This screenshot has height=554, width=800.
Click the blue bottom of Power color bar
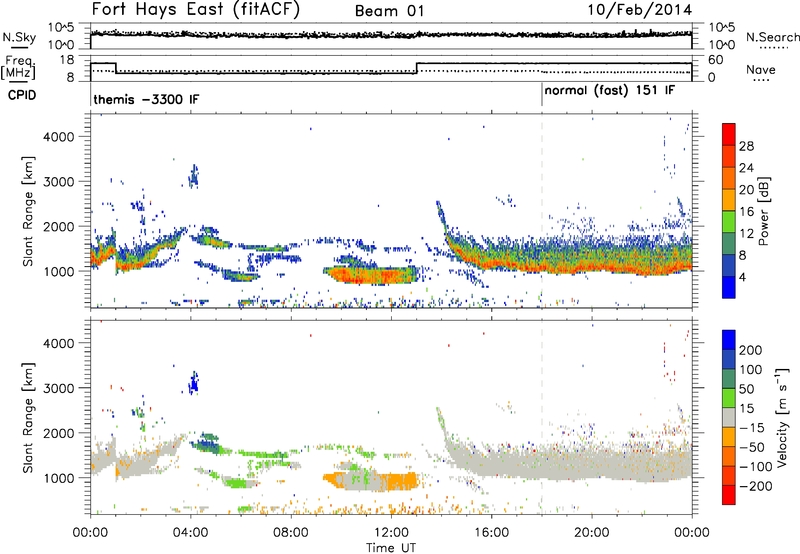point(729,287)
